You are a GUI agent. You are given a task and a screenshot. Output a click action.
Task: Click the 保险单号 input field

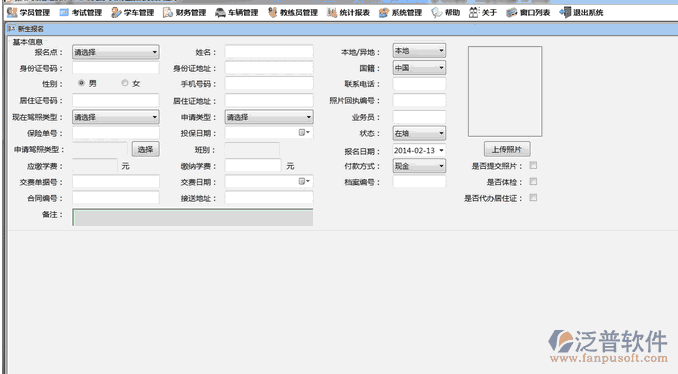115,133
